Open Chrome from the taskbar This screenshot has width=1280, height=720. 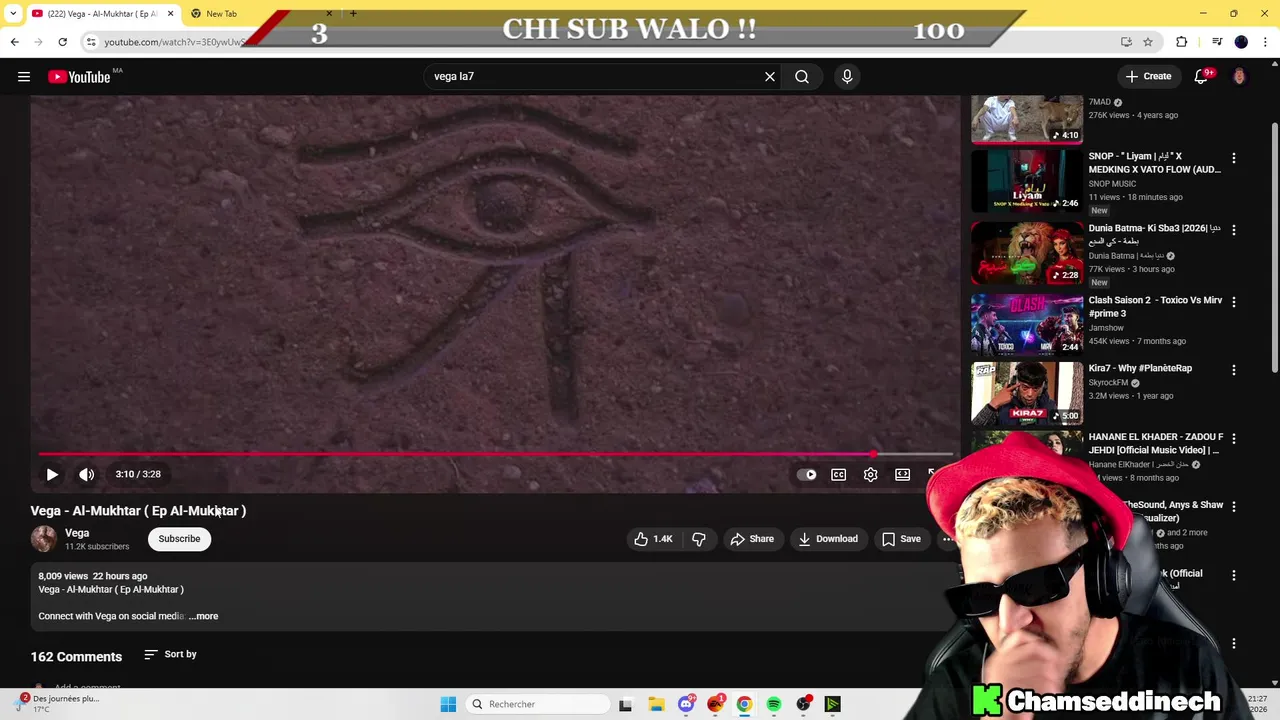pyautogui.click(x=744, y=704)
